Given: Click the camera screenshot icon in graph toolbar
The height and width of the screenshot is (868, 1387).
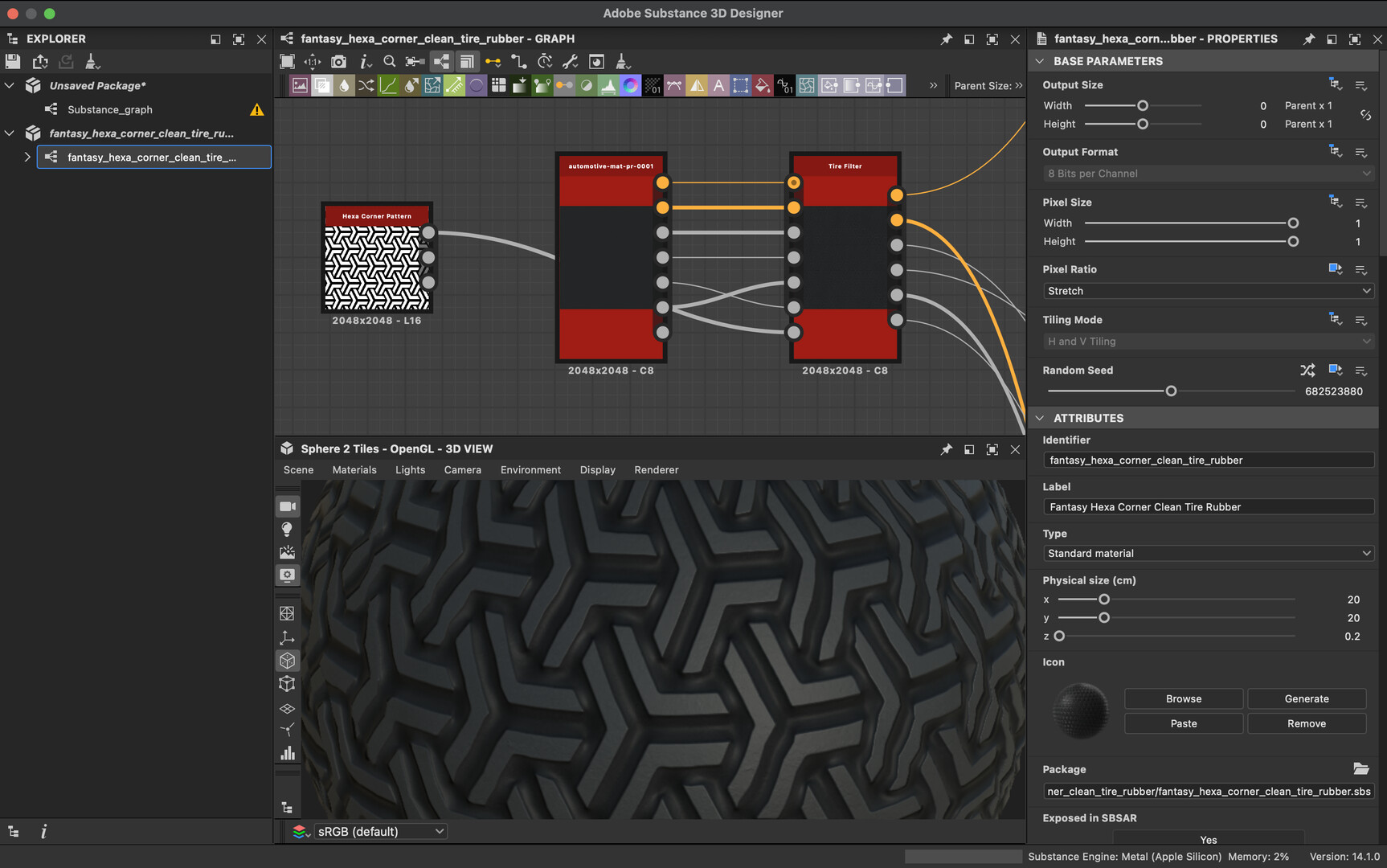Looking at the screenshot, I should (x=339, y=62).
